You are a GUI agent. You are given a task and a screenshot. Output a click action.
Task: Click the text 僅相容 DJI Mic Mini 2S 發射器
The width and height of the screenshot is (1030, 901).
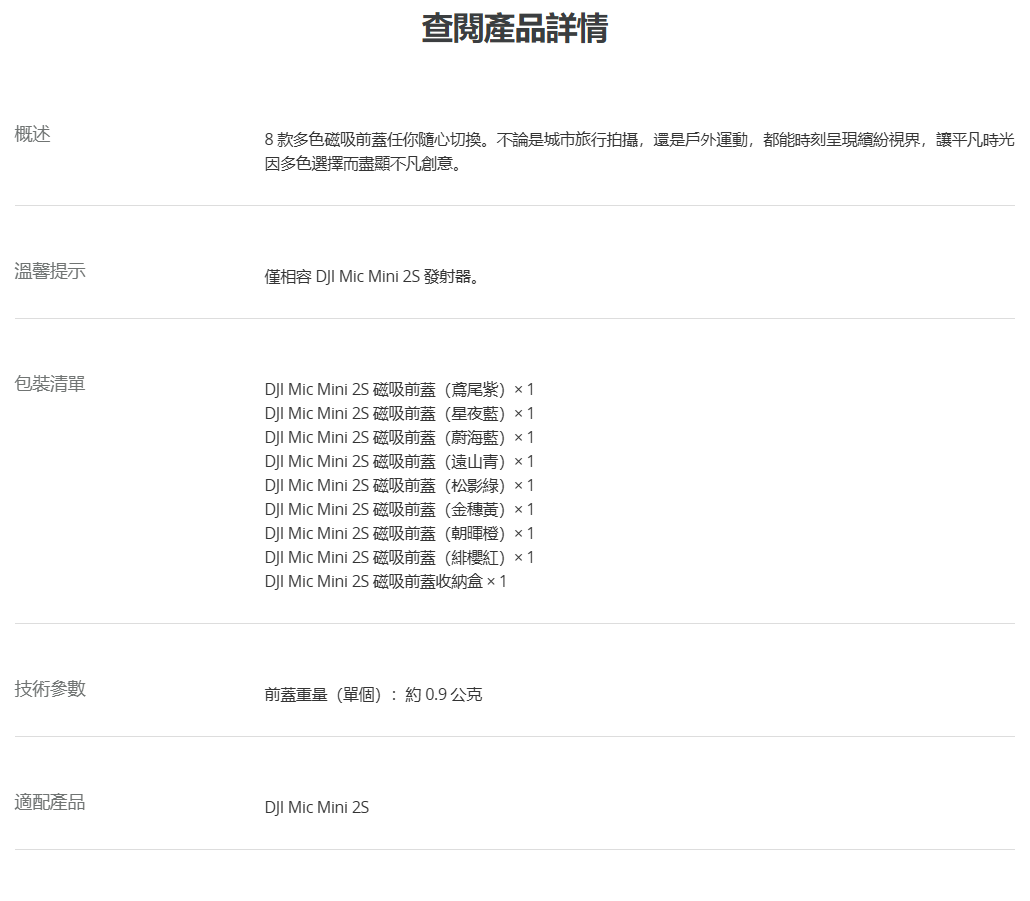[x=372, y=276]
